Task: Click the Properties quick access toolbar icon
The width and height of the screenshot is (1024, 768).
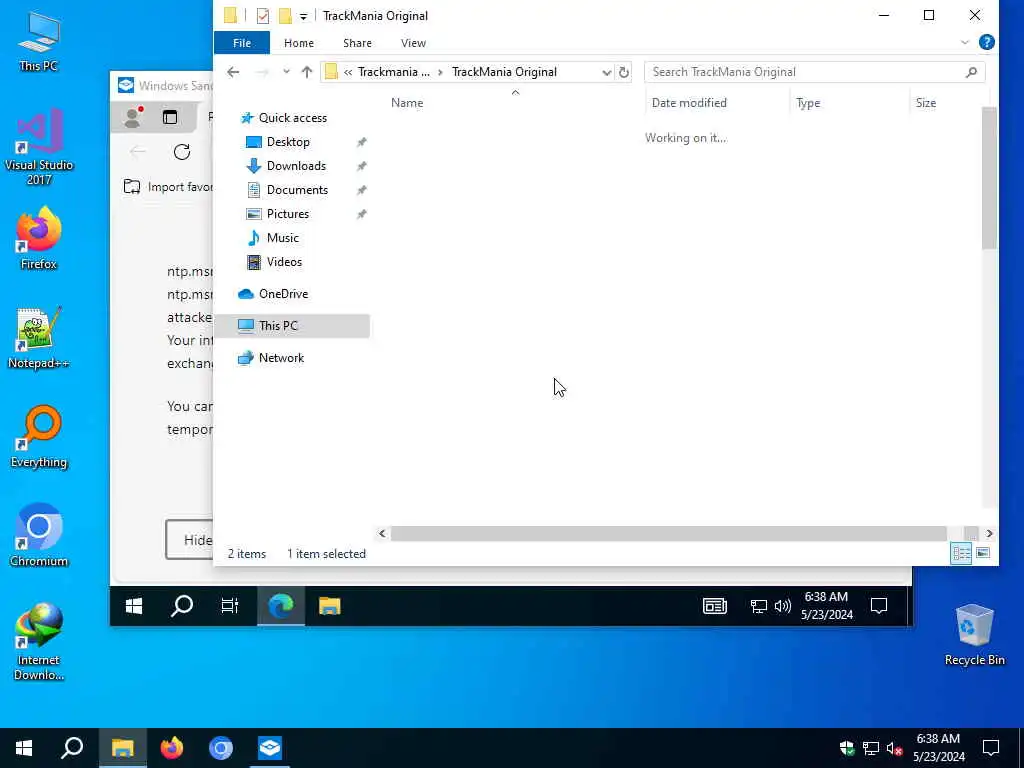Action: tap(263, 16)
